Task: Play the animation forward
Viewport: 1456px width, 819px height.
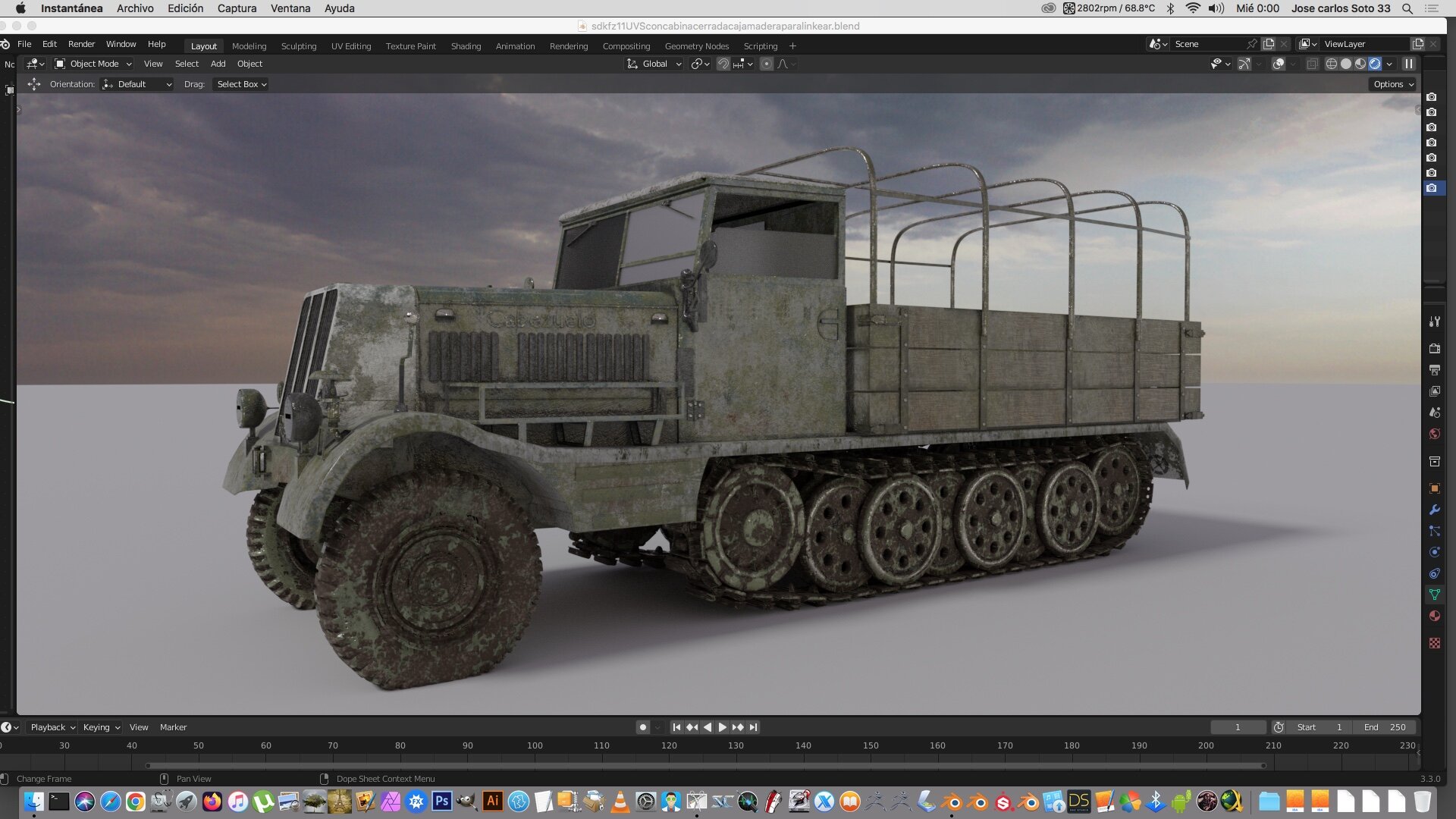Action: 722,727
